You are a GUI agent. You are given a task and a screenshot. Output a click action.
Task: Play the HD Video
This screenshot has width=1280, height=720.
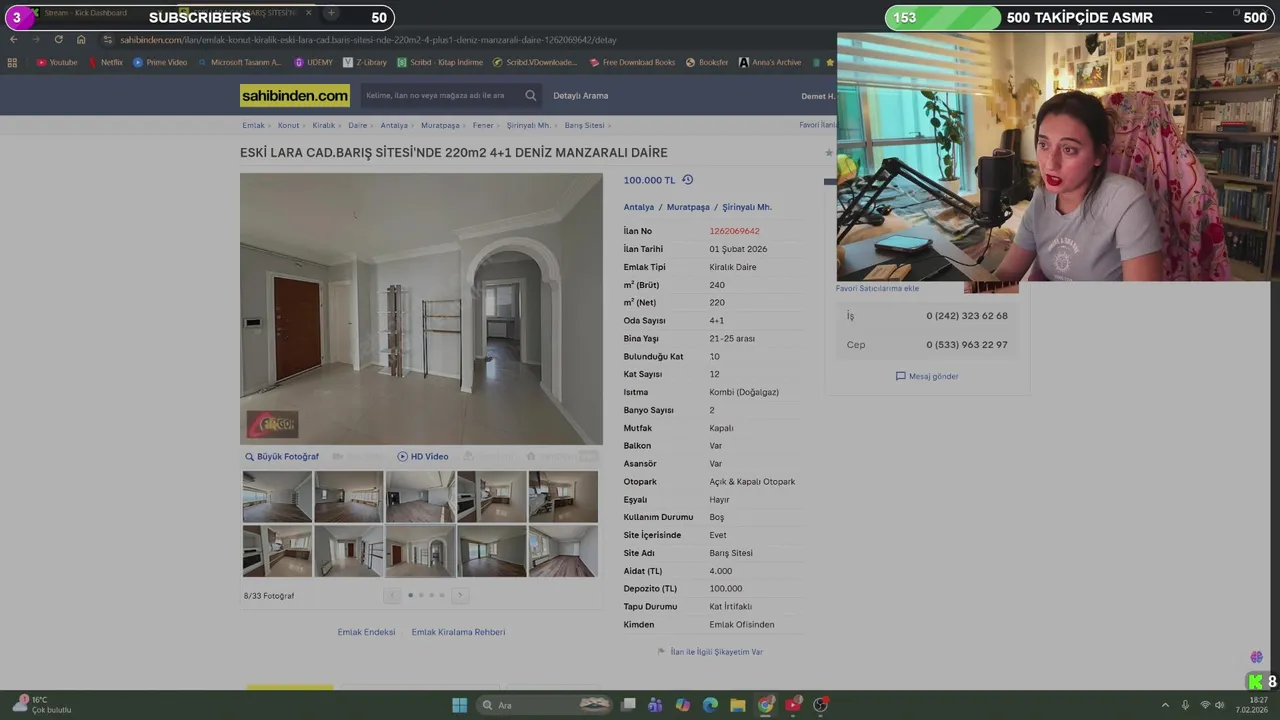point(423,457)
